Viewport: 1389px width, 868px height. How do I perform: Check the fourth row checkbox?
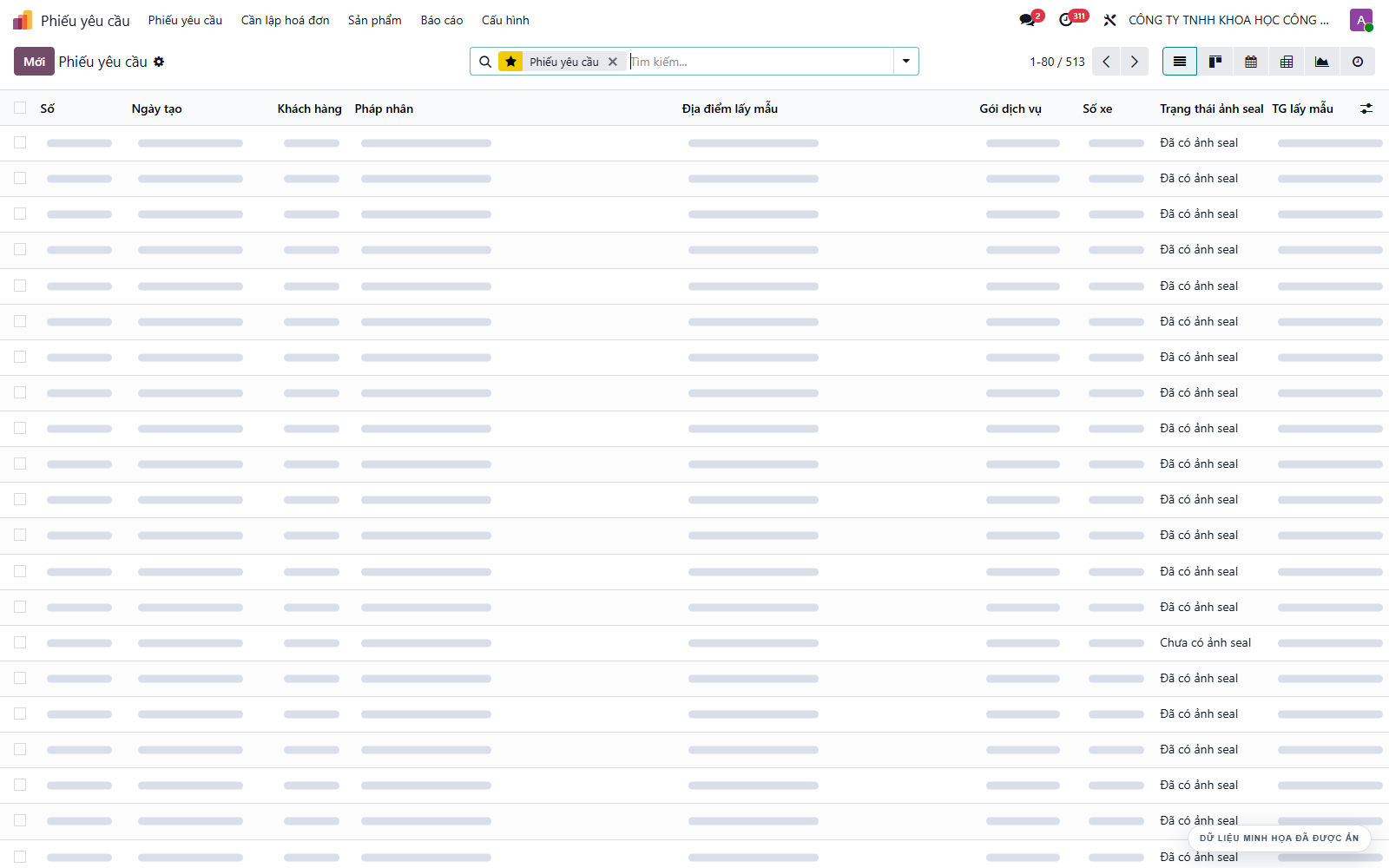click(x=20, y=249)
